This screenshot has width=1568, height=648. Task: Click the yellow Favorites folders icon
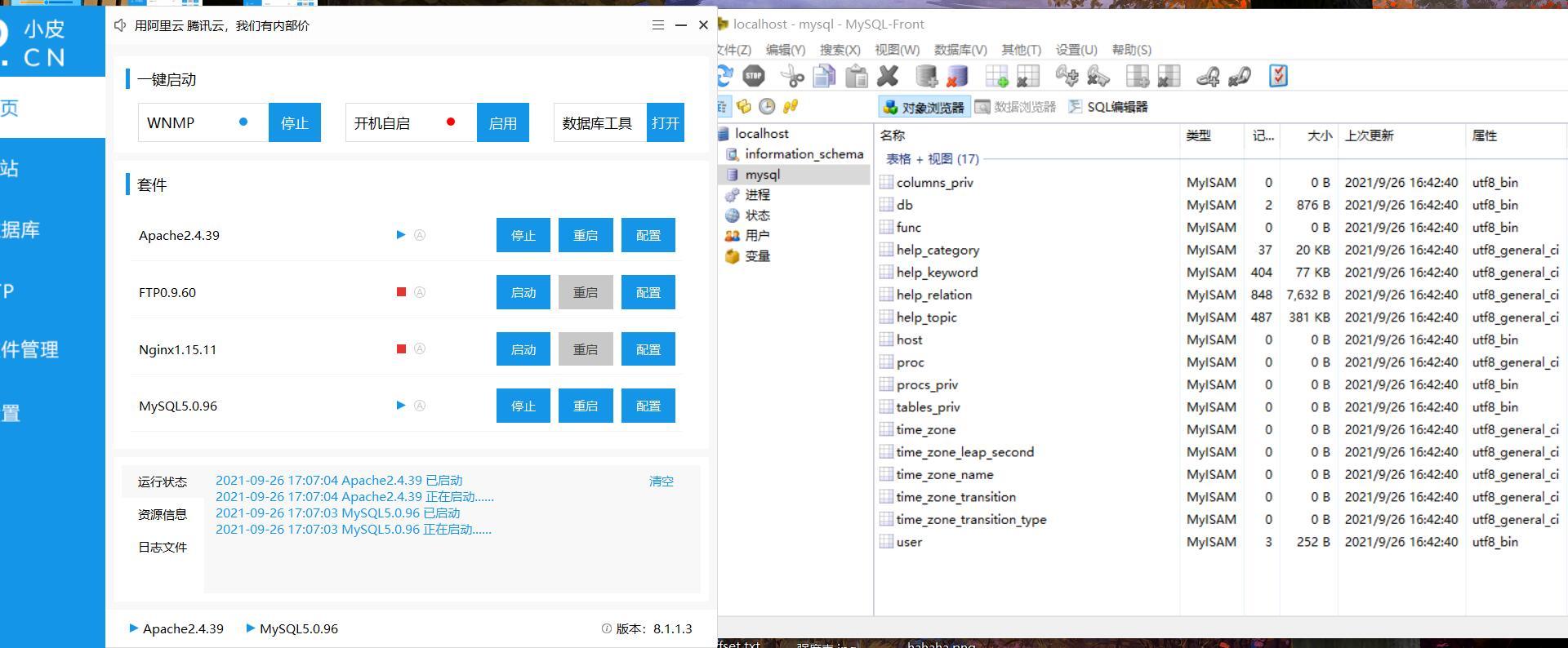tap(744, 106)
